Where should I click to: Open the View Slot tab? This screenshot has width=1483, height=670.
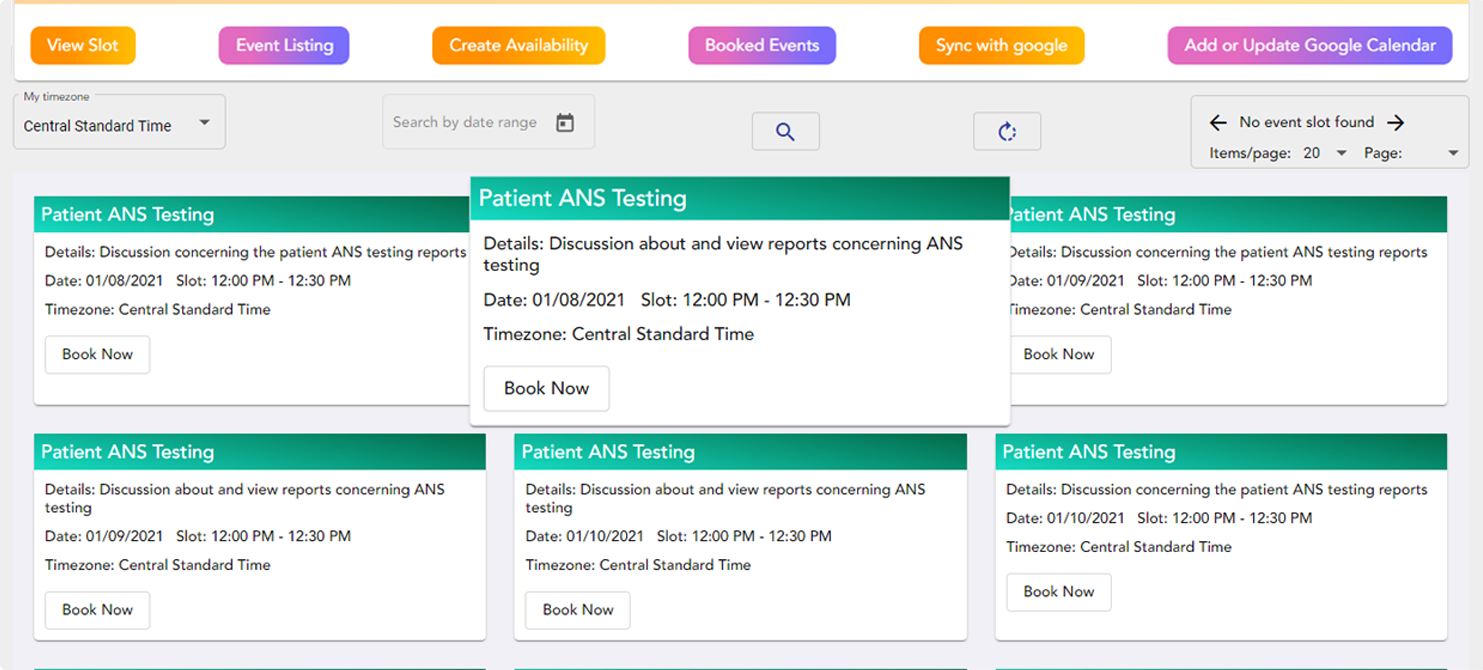pyautogui.click(x=82, y=45)
